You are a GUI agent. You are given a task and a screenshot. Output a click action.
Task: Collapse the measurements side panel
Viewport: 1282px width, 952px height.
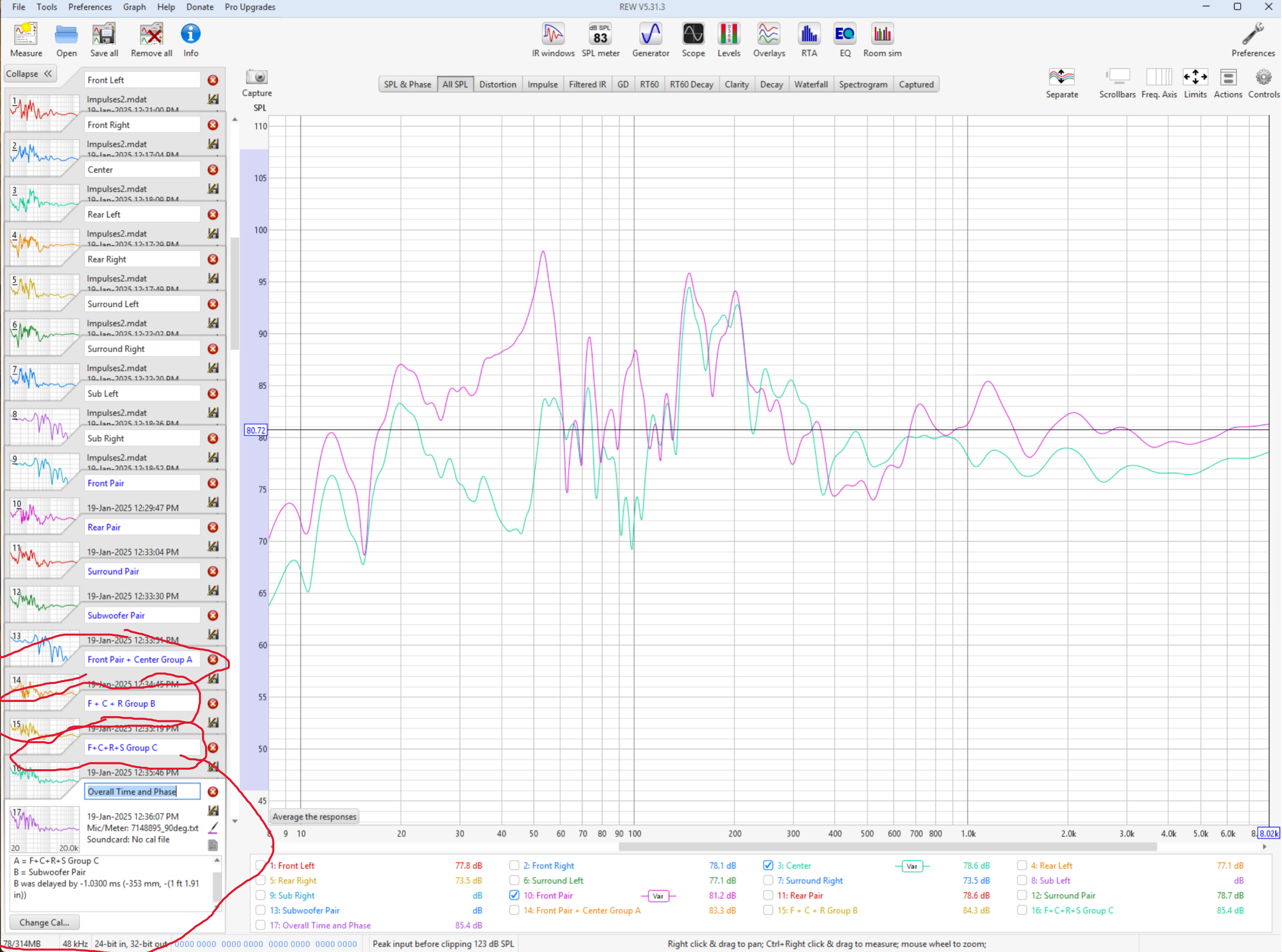(29, 74)
